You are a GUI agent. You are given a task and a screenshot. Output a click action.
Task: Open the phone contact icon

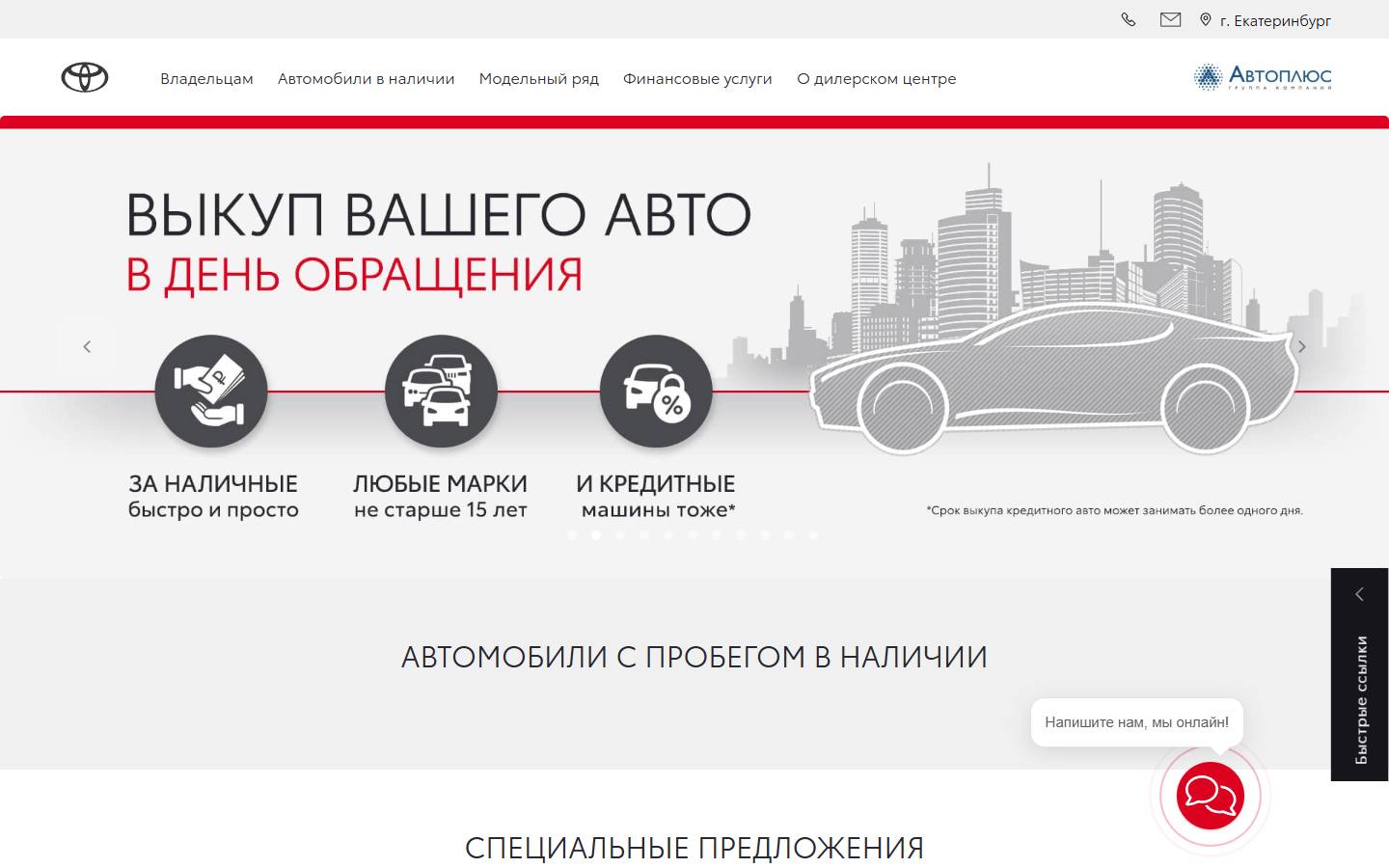pyautogui.click(x=1129, y=19)
